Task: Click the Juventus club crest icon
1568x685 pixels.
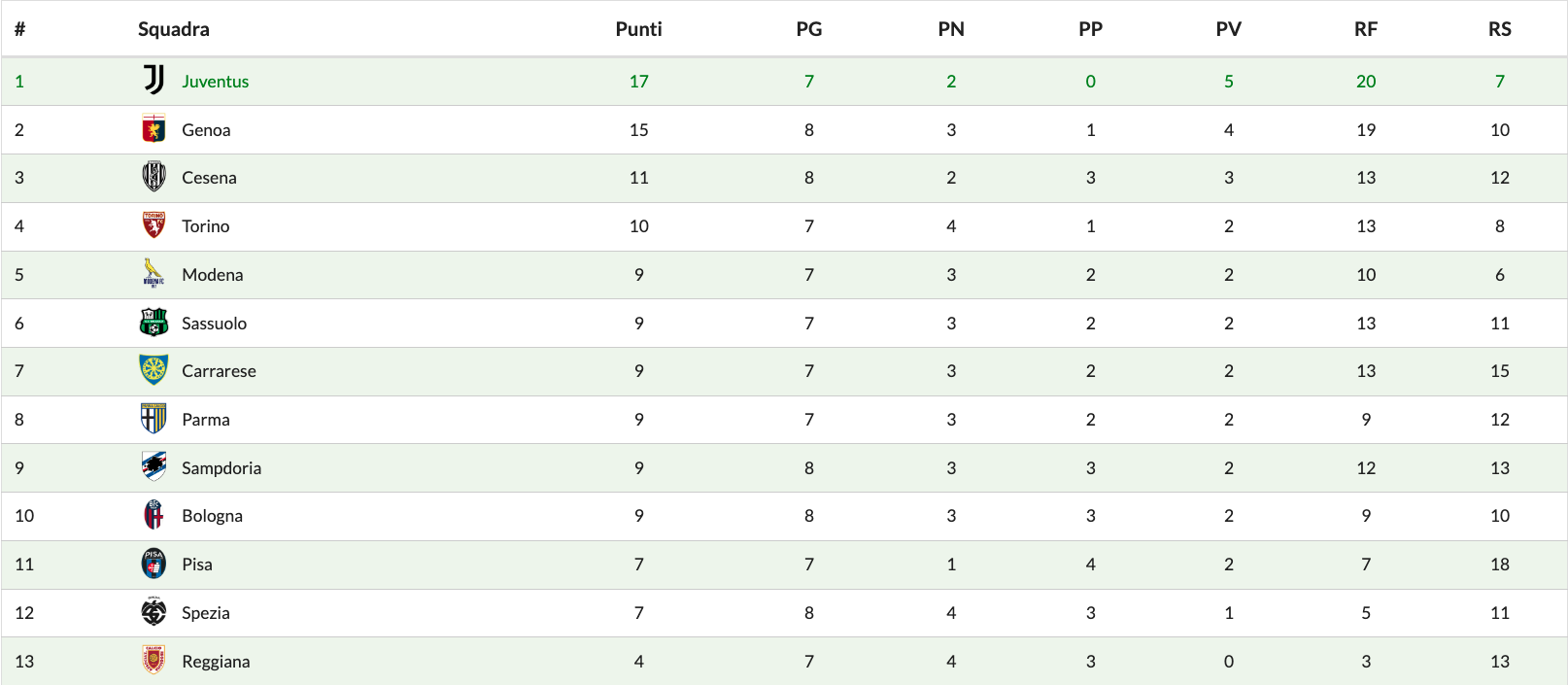Action: click(x=153, y=81)
